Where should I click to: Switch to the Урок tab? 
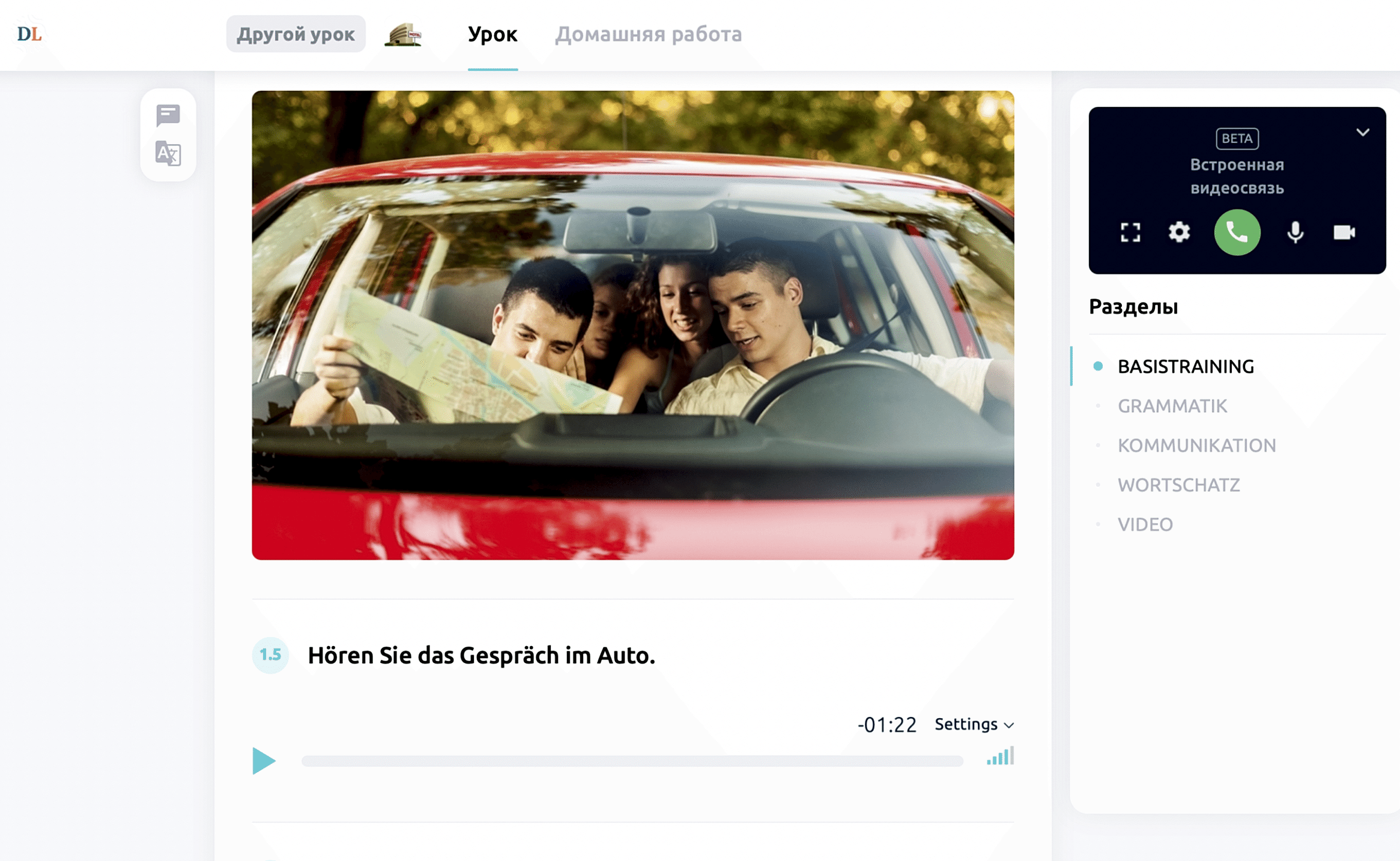(x=492, y=34)
